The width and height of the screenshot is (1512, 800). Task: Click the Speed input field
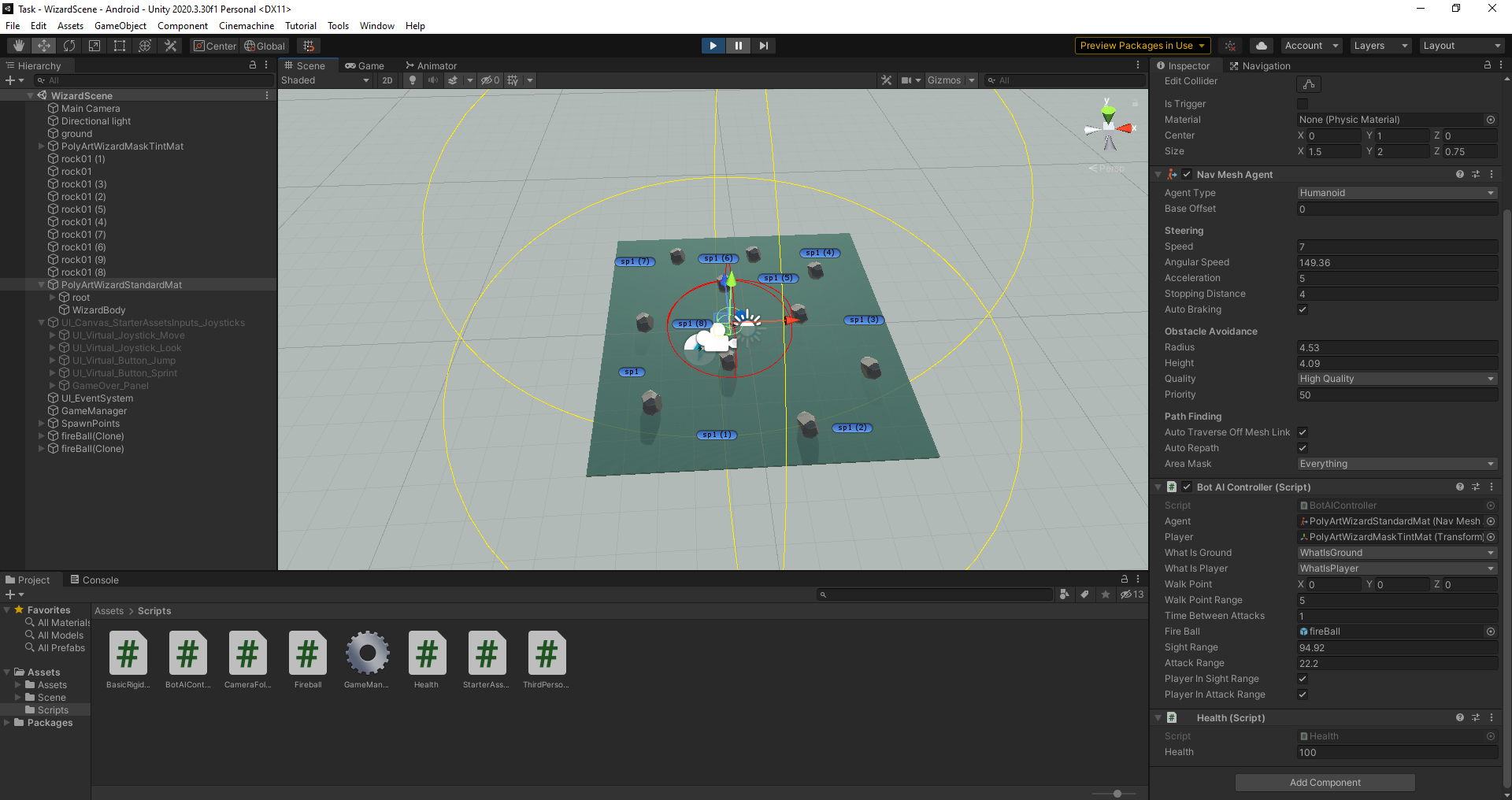pyautogui.click(x=1397, y=246)
